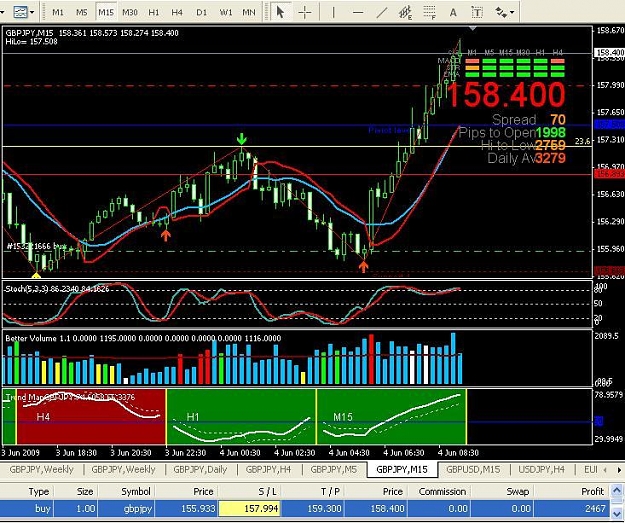The height and width of the screenshot is (523, 625).
Task: Toggle the M15 timeframe button
Action: [x=106, y=12]
